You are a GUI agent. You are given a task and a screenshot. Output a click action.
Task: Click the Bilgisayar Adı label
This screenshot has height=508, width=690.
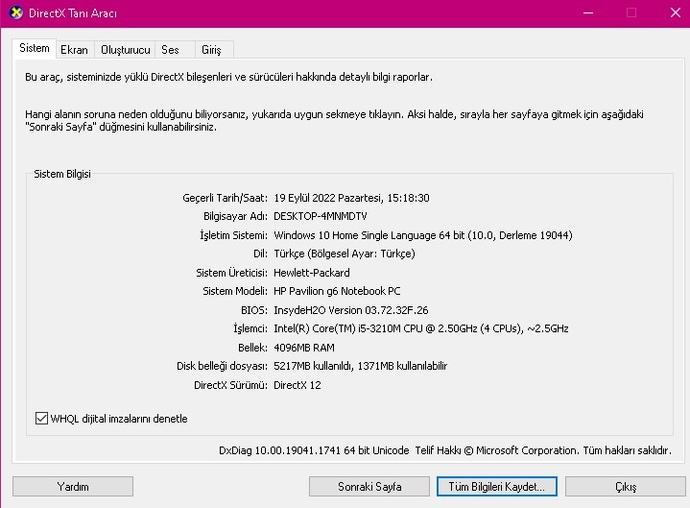235,216
